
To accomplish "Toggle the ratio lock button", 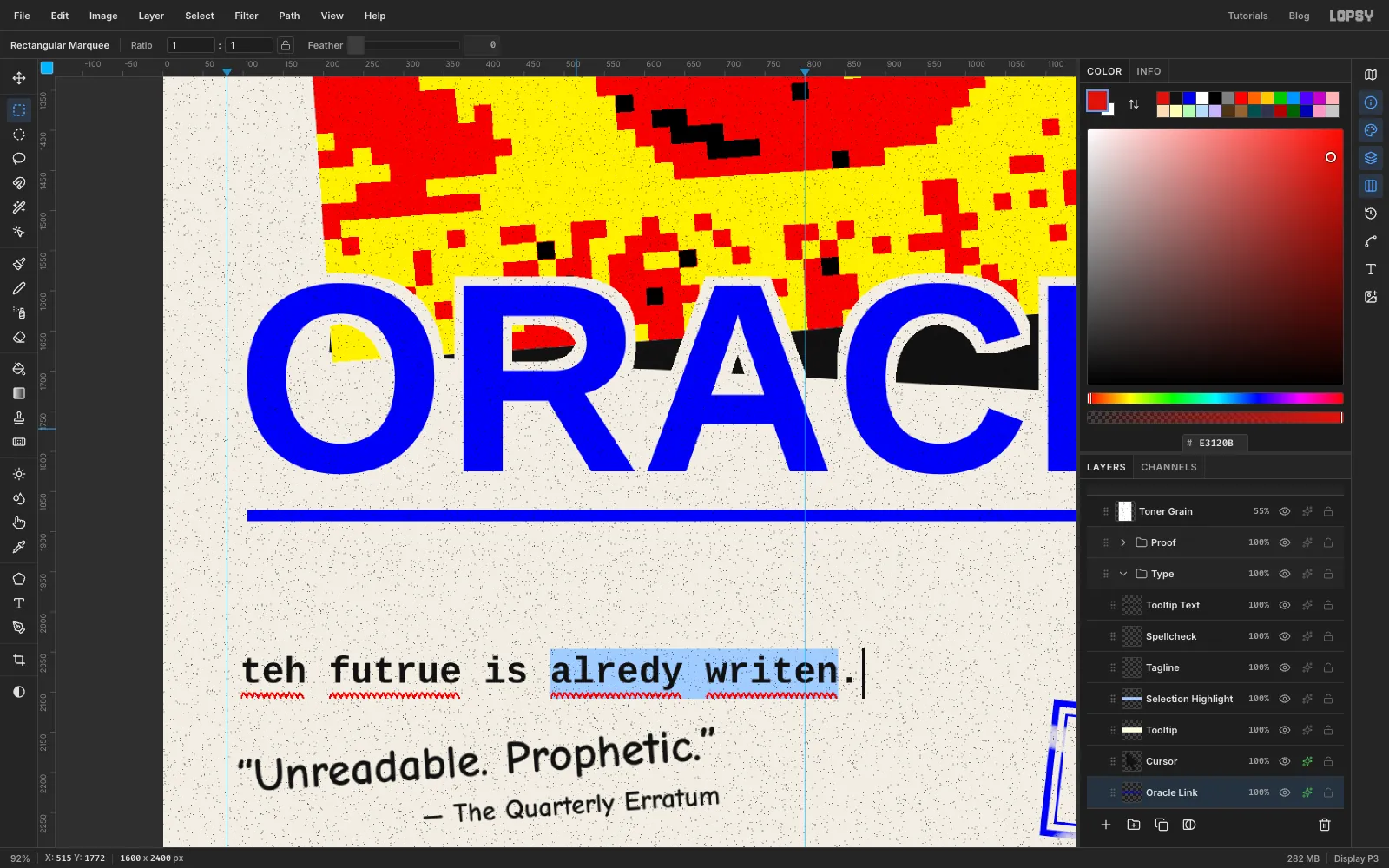I will pyautogui.click(x=286, y=45).
